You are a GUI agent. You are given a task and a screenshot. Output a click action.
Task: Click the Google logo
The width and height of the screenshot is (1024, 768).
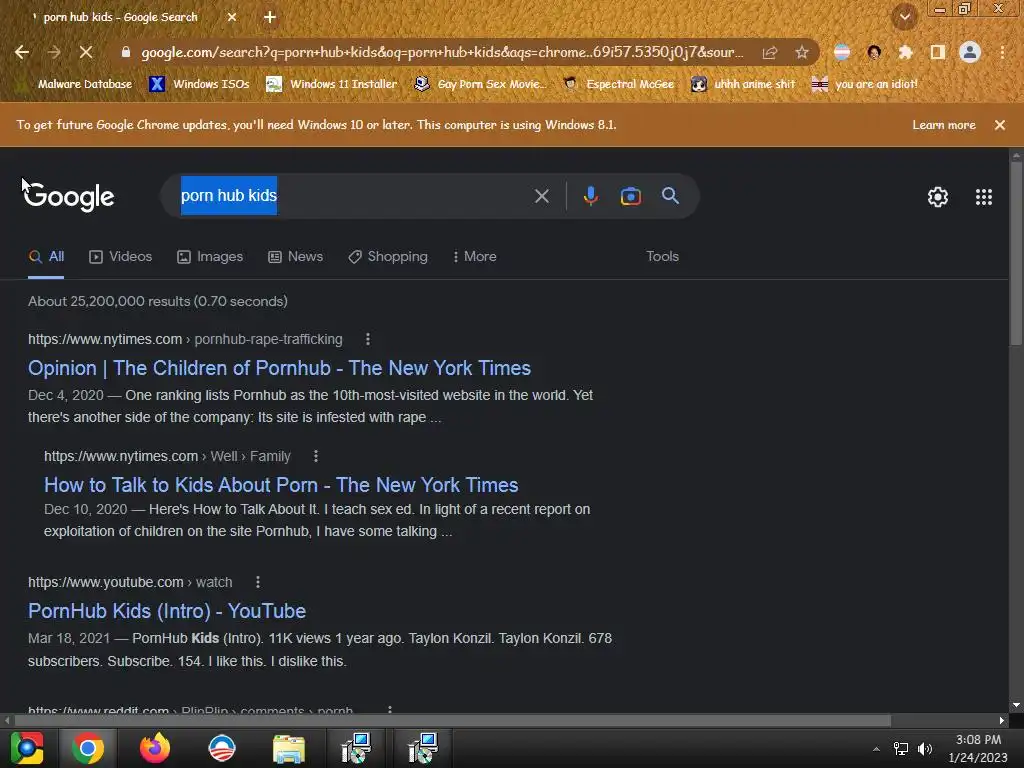click(69, 197)
